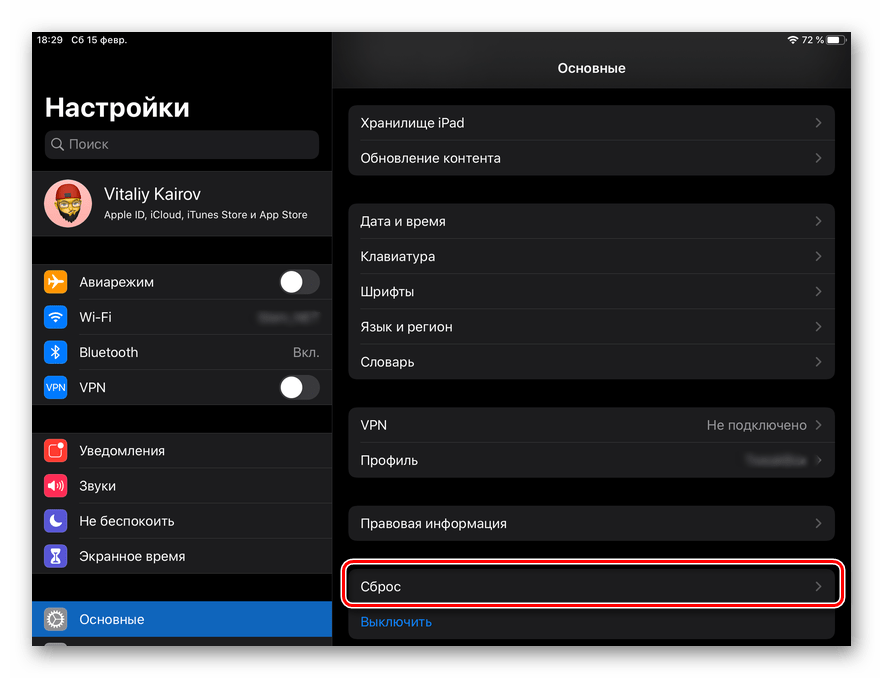
Task: Tap the blue Выключить link
Action: [396, 622]
